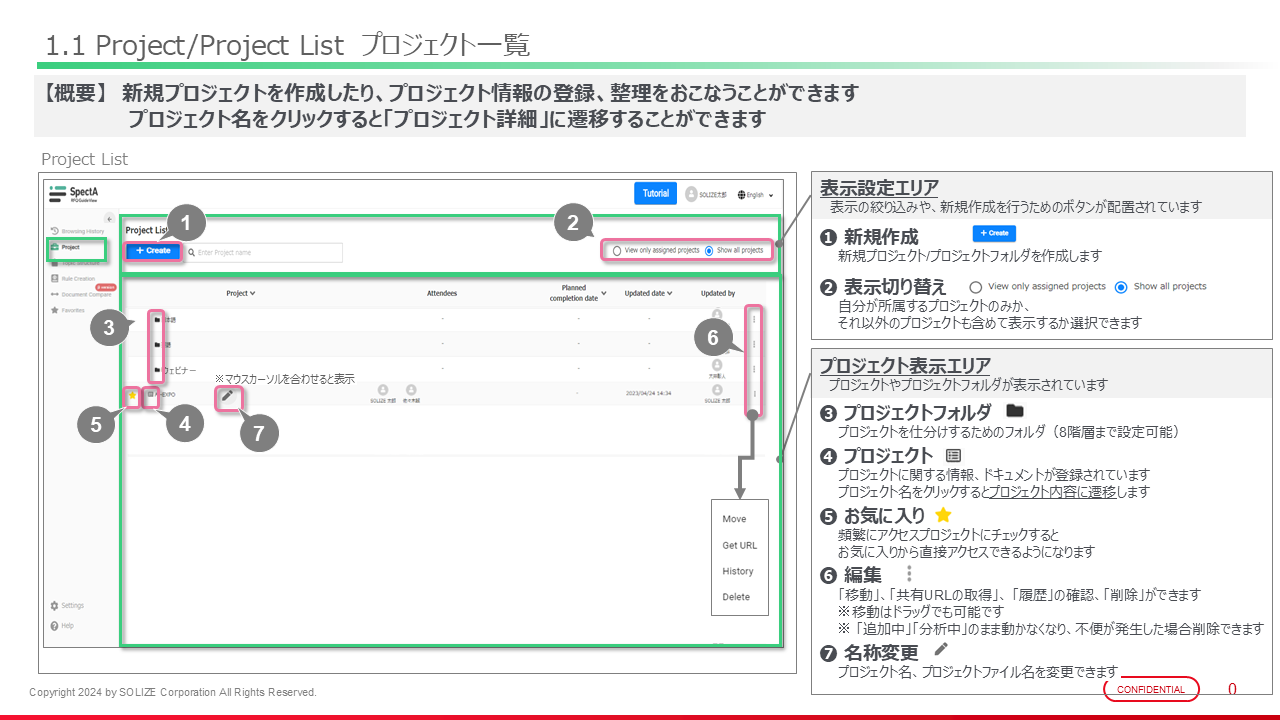Choose Move from the context menu
The image size is (1280, 720).
(734, 519)
